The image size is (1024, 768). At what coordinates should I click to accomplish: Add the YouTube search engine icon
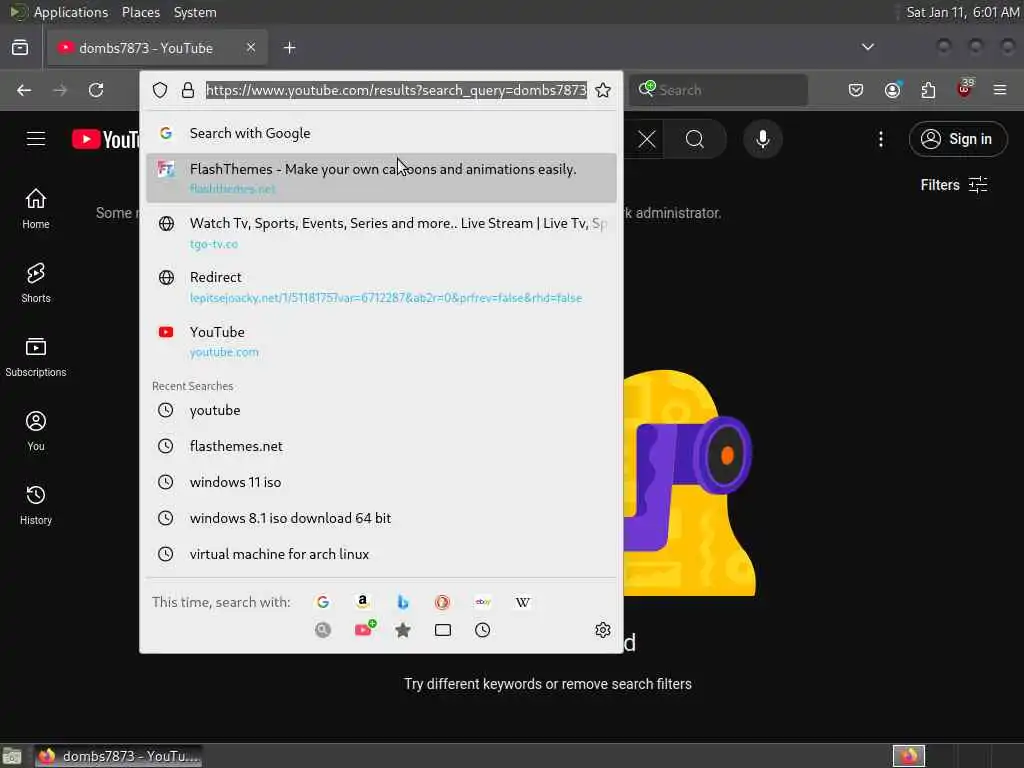[364, 629]
